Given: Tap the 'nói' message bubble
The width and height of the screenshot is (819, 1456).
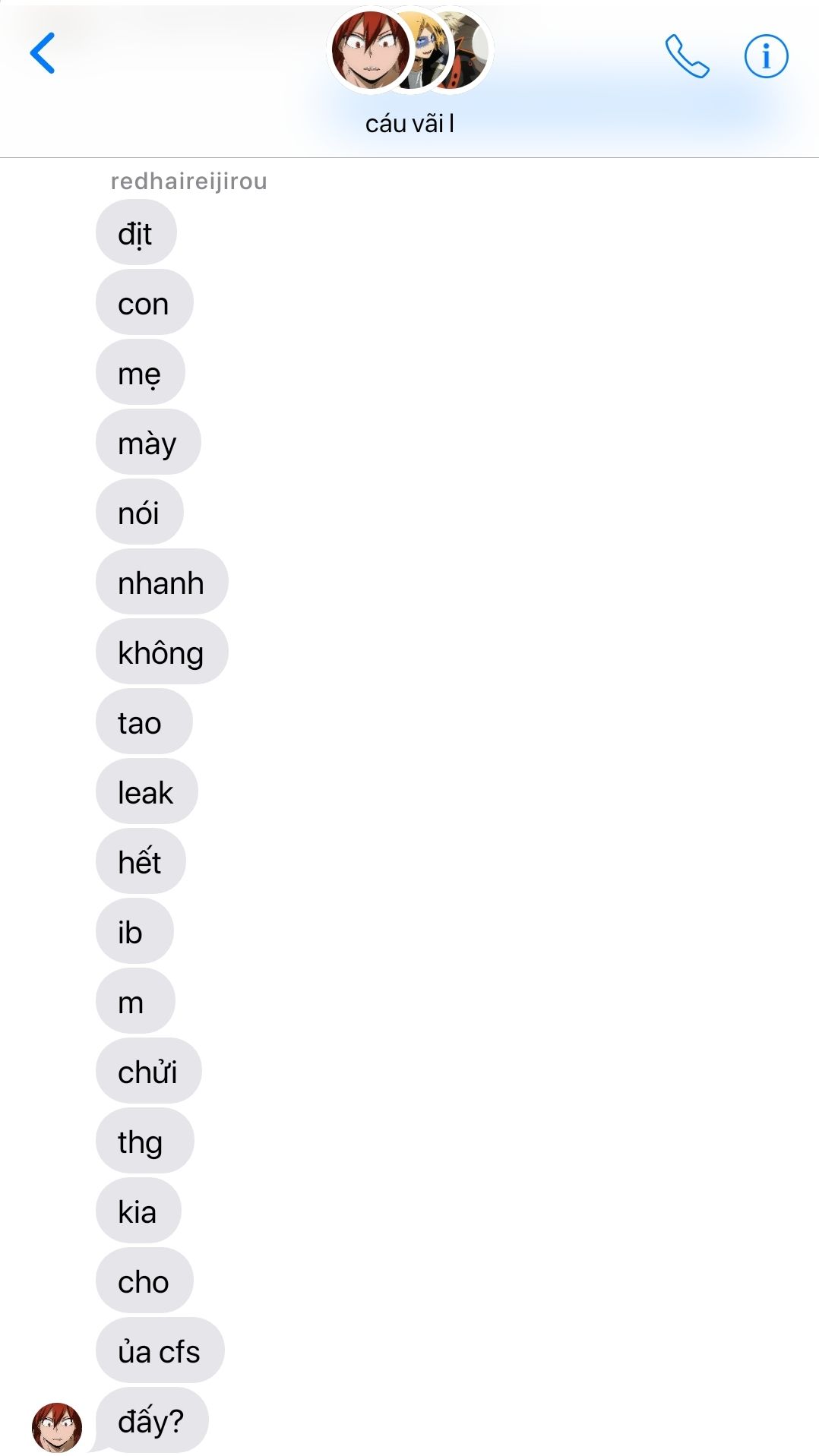Looking at the screenshot, I should click(x=139, y=513).
